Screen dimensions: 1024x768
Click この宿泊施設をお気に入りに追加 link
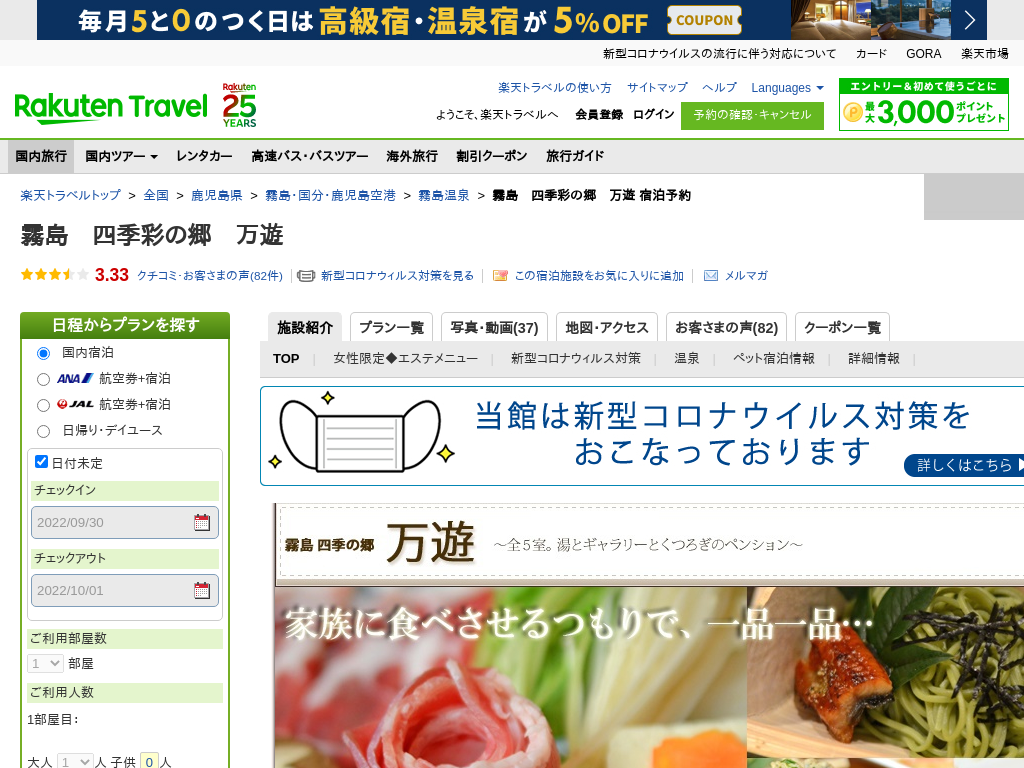[599, 276]
